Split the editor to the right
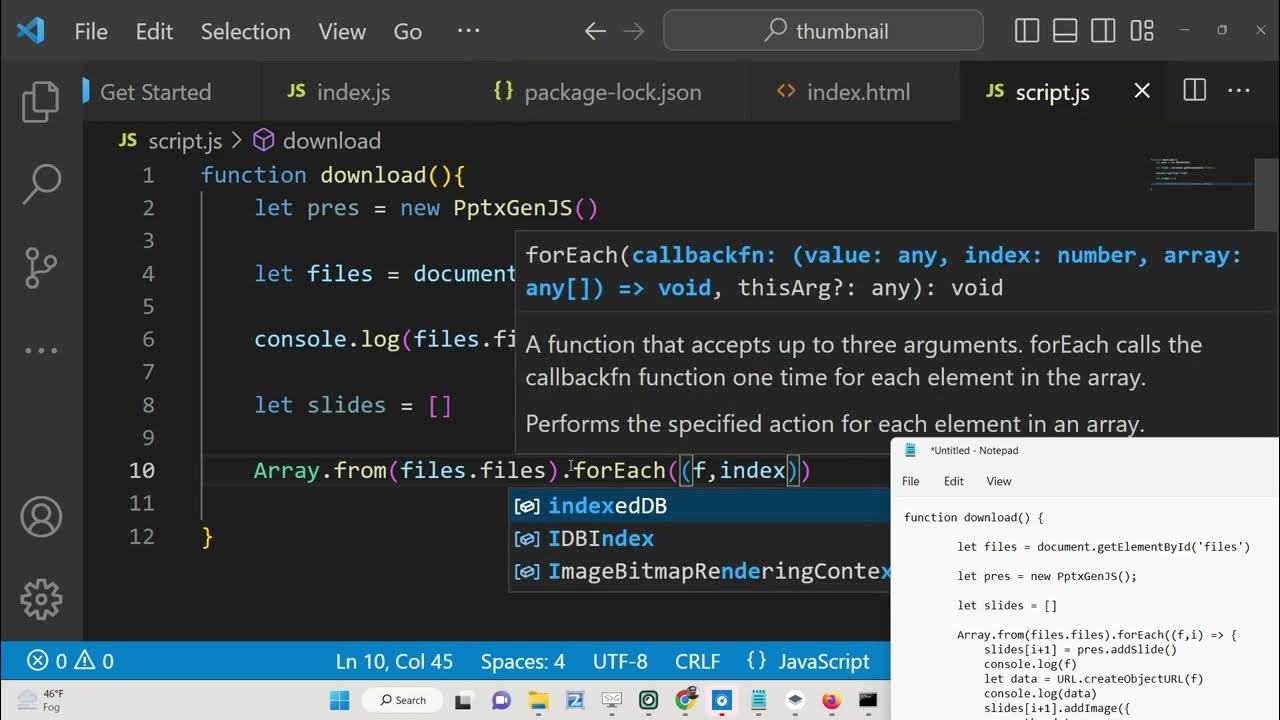Screen dimensions: 1280x720 (x=1194, y=91)
